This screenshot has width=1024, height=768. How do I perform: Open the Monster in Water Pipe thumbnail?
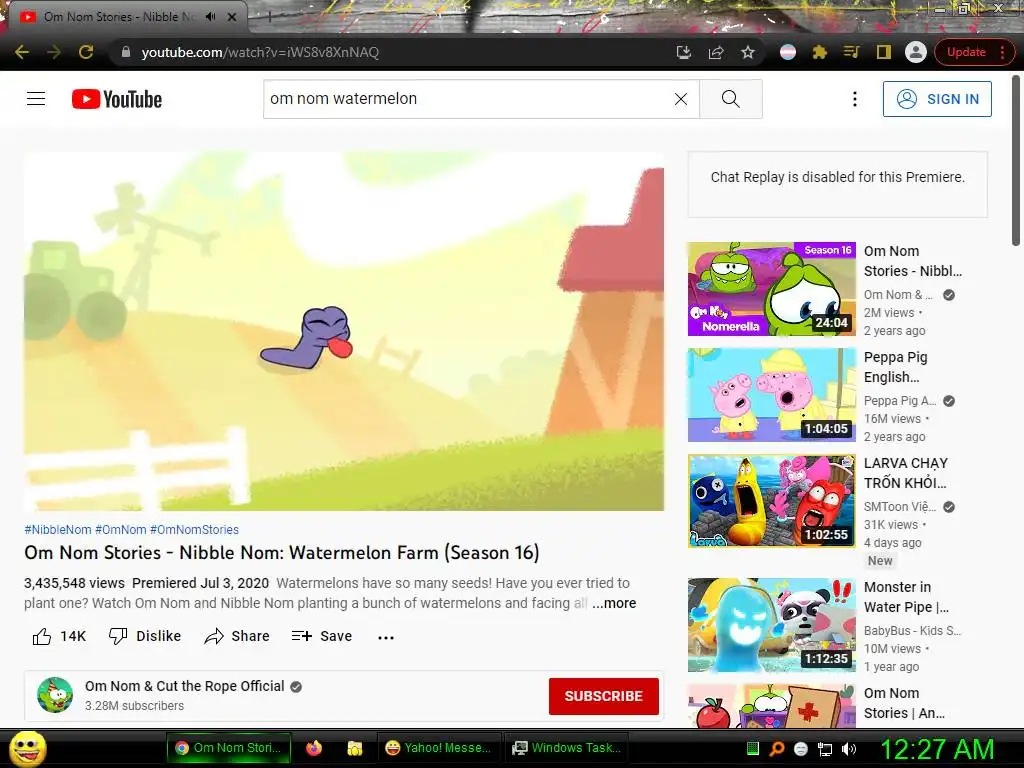tap(771, 625)
